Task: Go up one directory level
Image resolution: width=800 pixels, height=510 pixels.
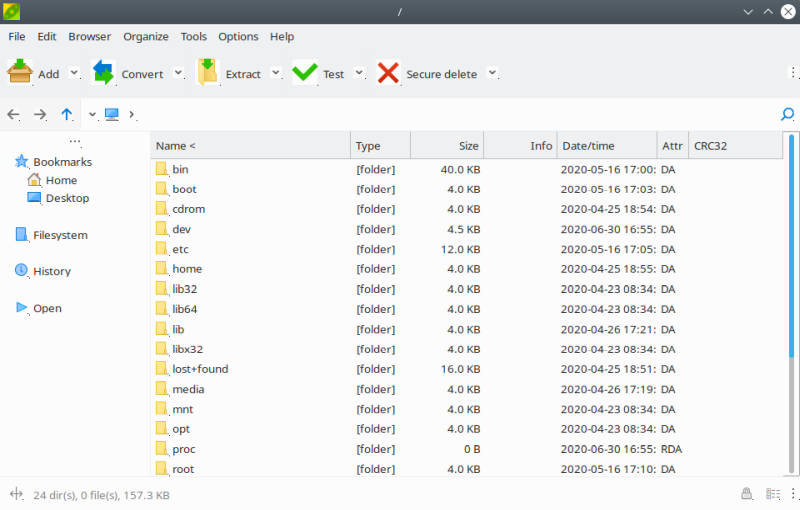Action: [x=66, y=115]
